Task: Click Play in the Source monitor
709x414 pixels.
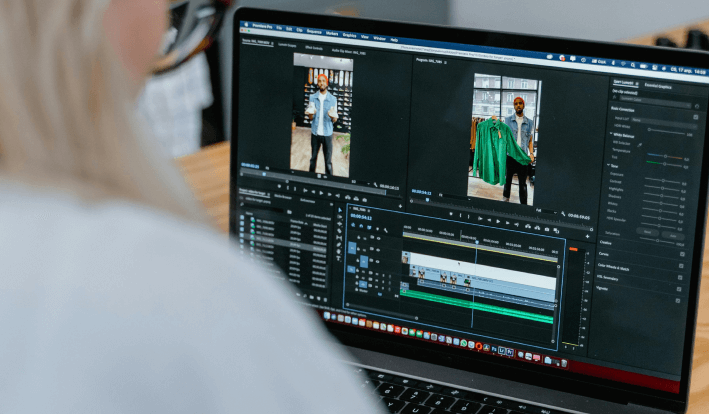Action: (x=321, y=193)
